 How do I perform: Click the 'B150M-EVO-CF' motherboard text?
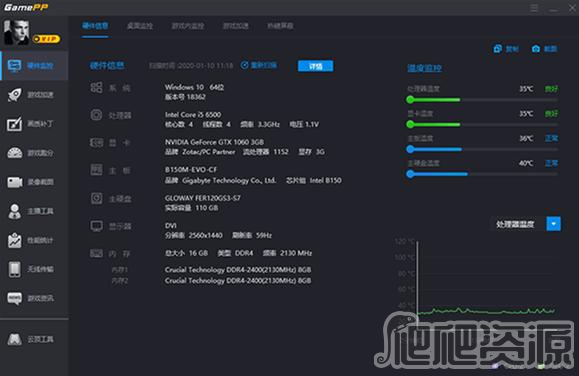point(191,170)
